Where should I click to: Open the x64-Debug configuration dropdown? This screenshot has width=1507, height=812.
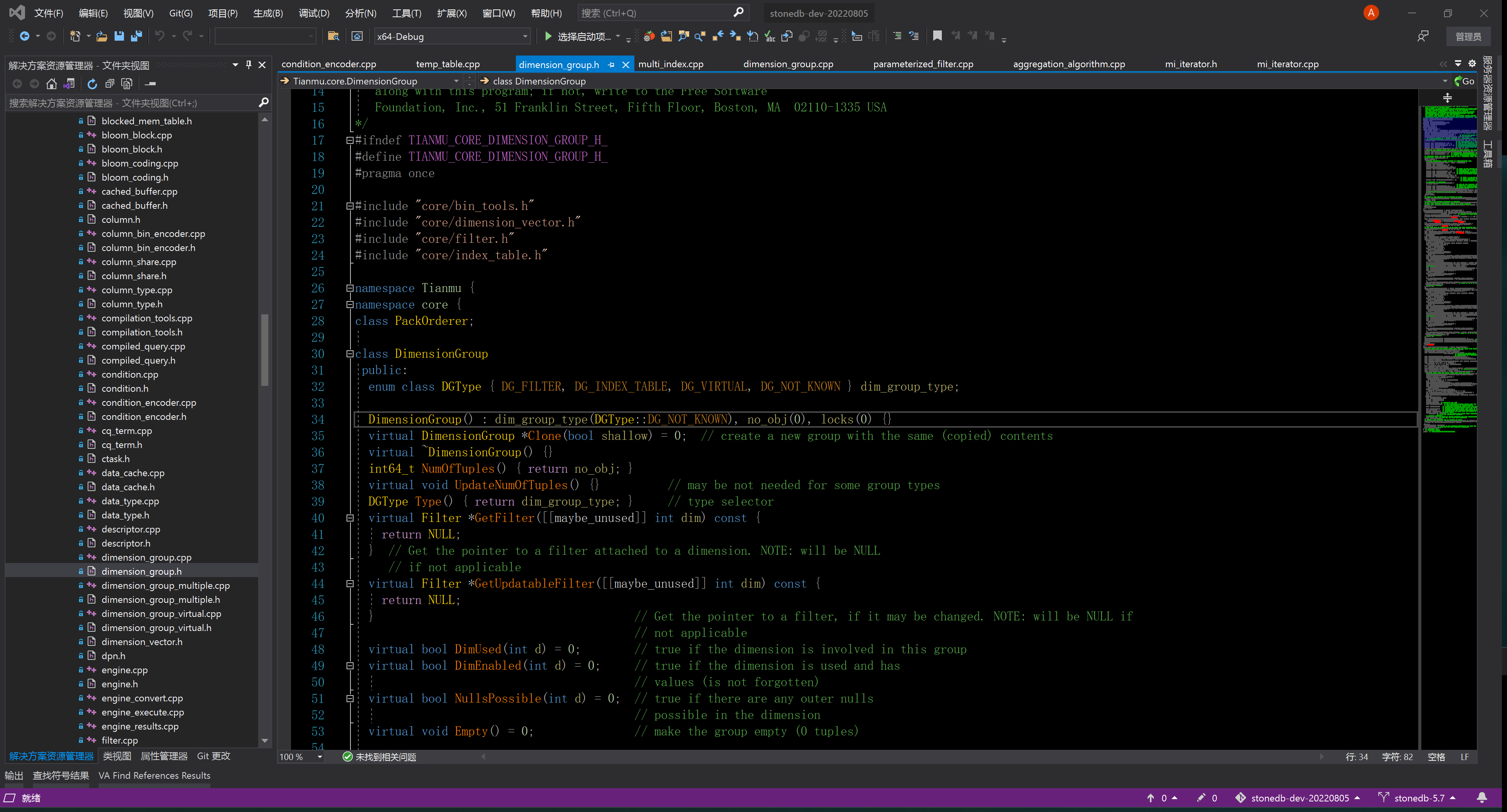tap(452, 36)
